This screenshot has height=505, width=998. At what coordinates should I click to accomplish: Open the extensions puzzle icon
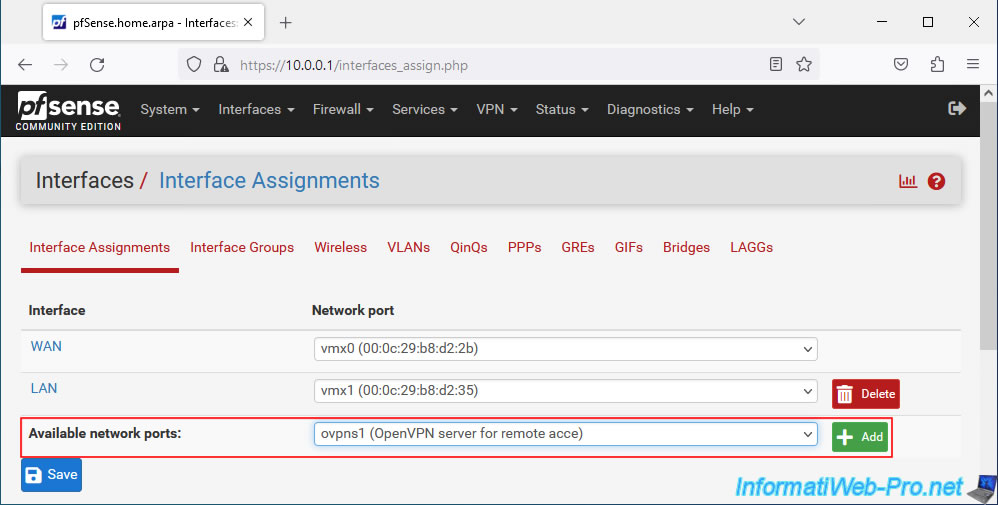[937, 64]
